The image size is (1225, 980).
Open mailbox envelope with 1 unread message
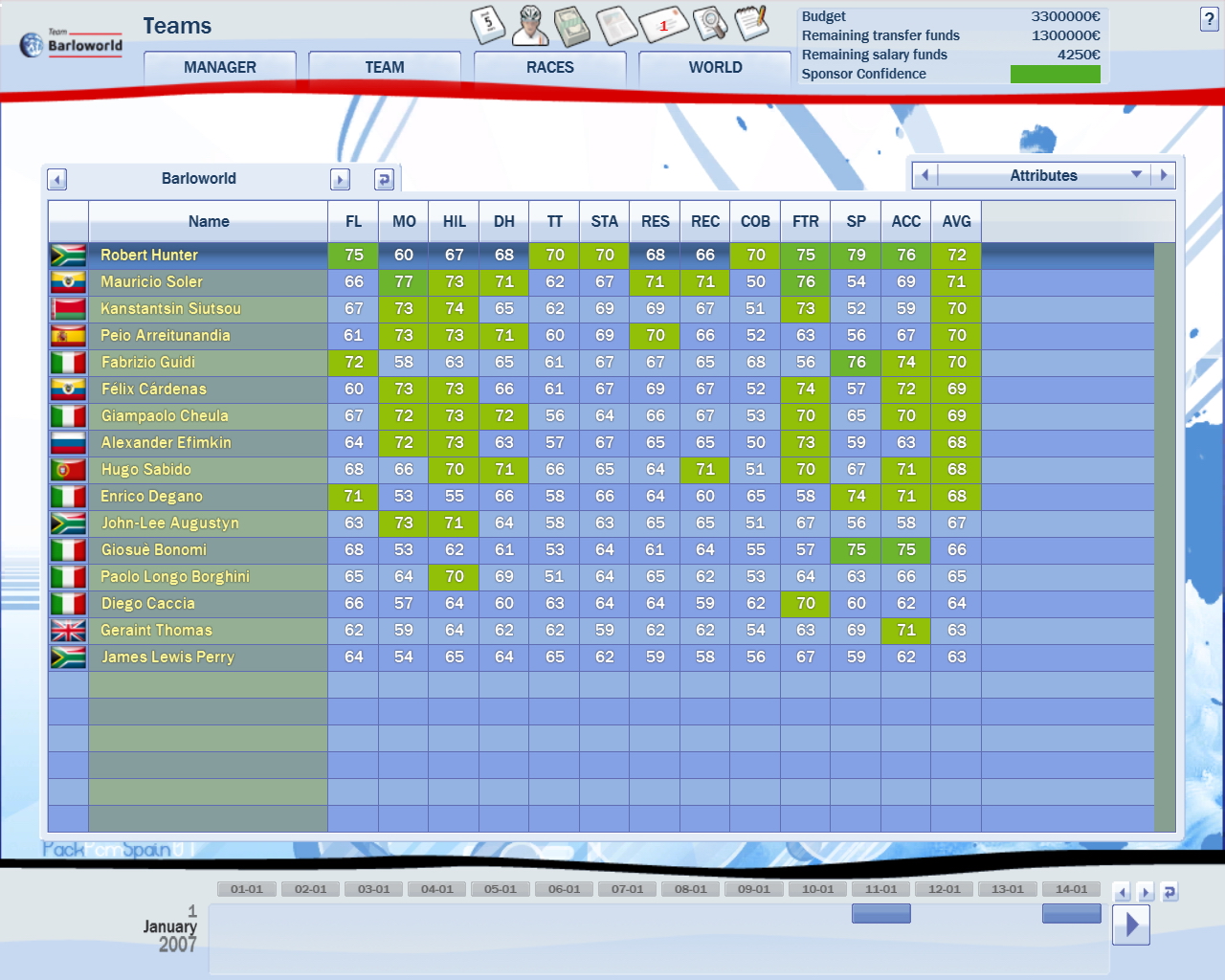tap(663, 25)
